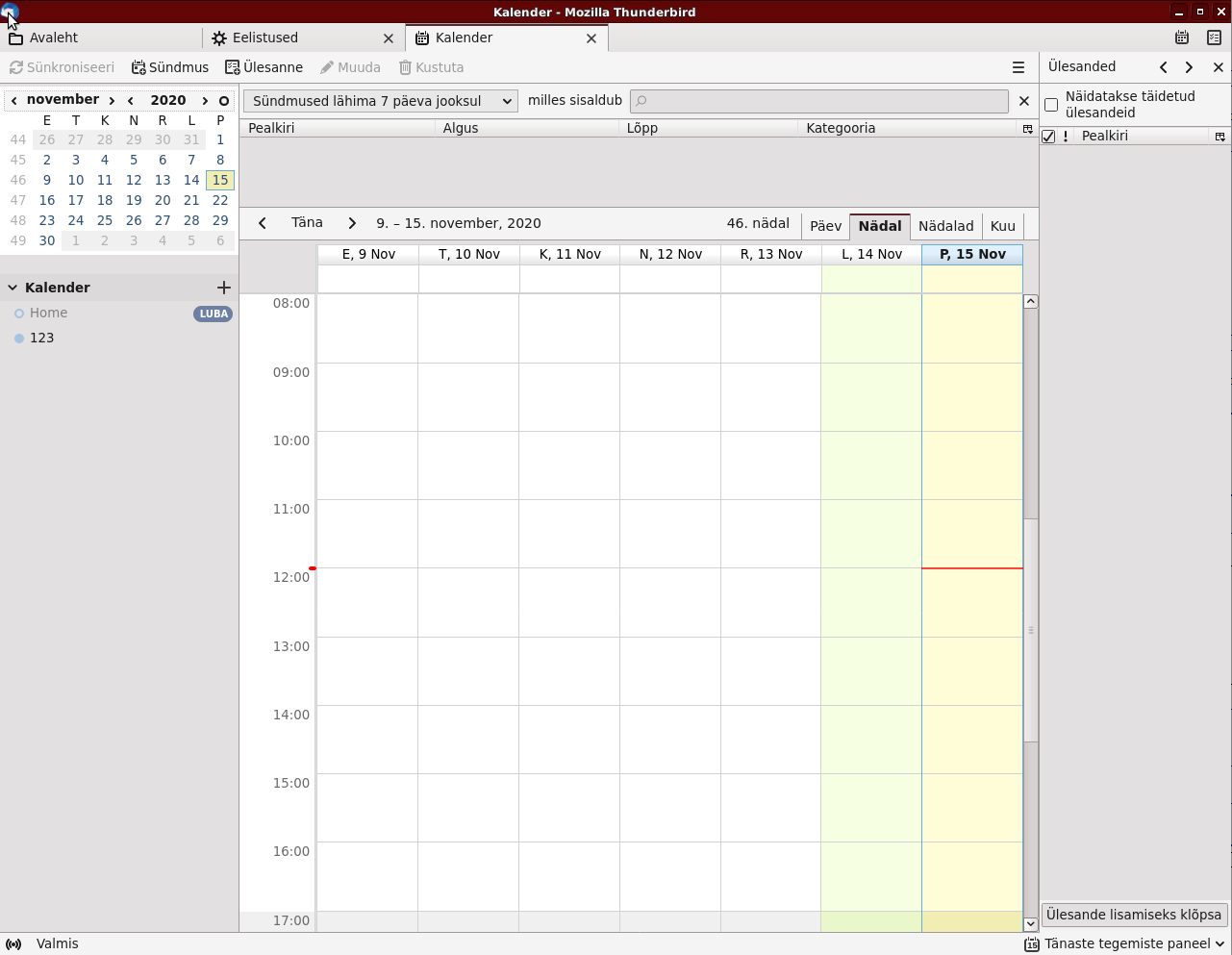This screenshot has width=1232, height=955.
Task: Switch to Kuu month view
Action: (x=1003, y=226)
